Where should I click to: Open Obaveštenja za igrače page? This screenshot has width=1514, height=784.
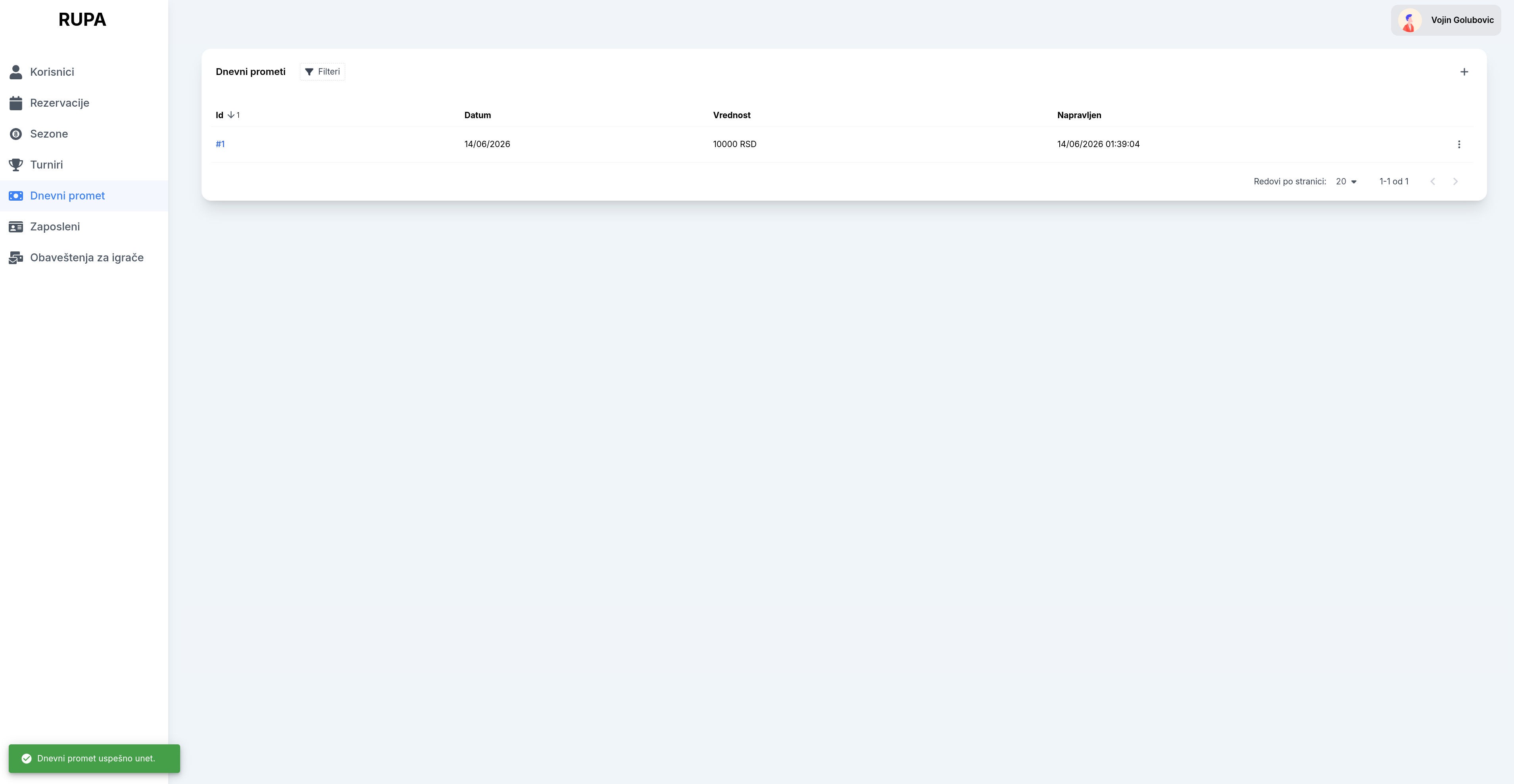click(x=84, y=257)
